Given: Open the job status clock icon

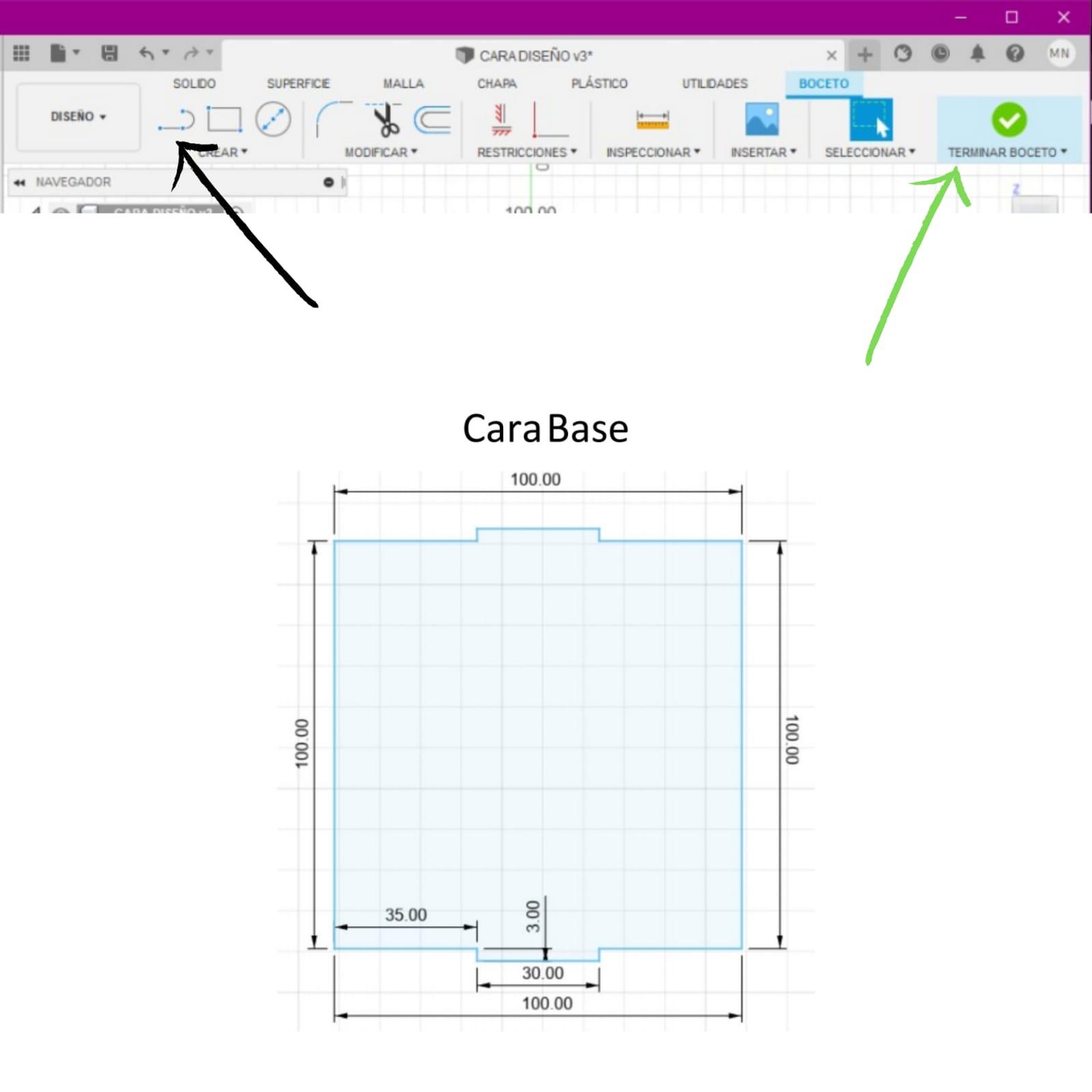Looking at the screenshot, I should click(940, 53).
